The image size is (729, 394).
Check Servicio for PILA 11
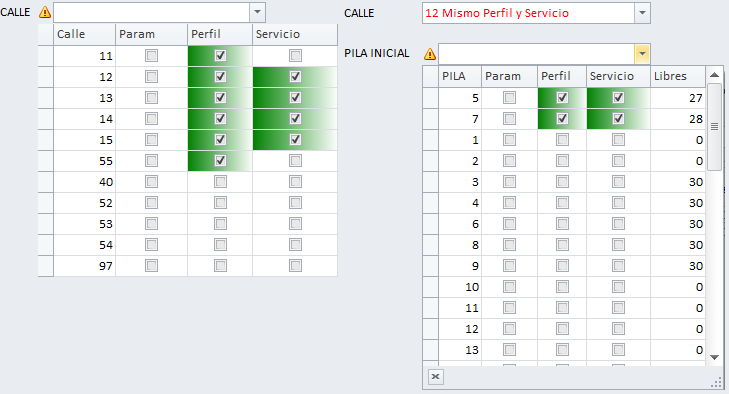(618, 307)
